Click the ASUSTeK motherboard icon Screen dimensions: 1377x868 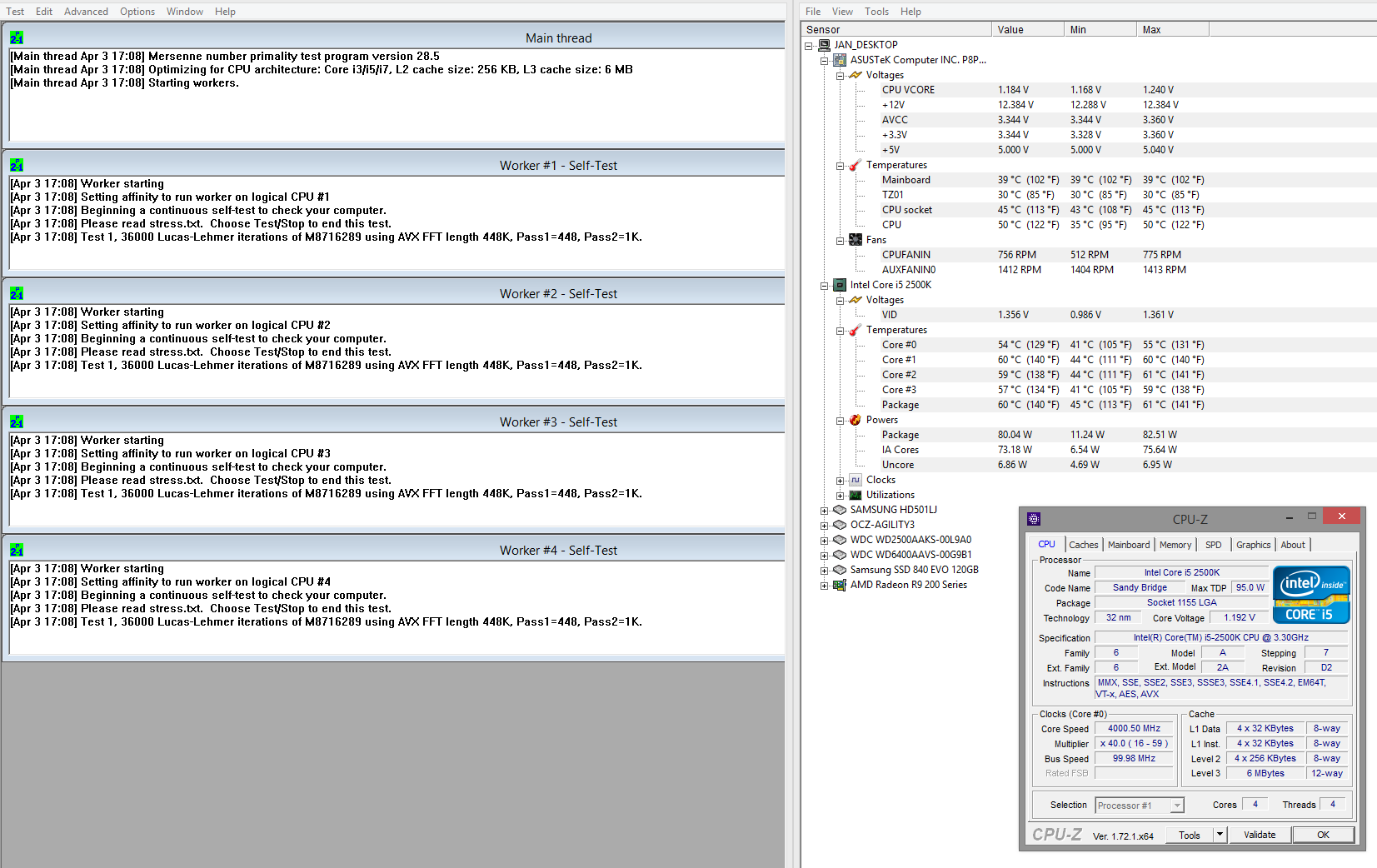point(840,60)
